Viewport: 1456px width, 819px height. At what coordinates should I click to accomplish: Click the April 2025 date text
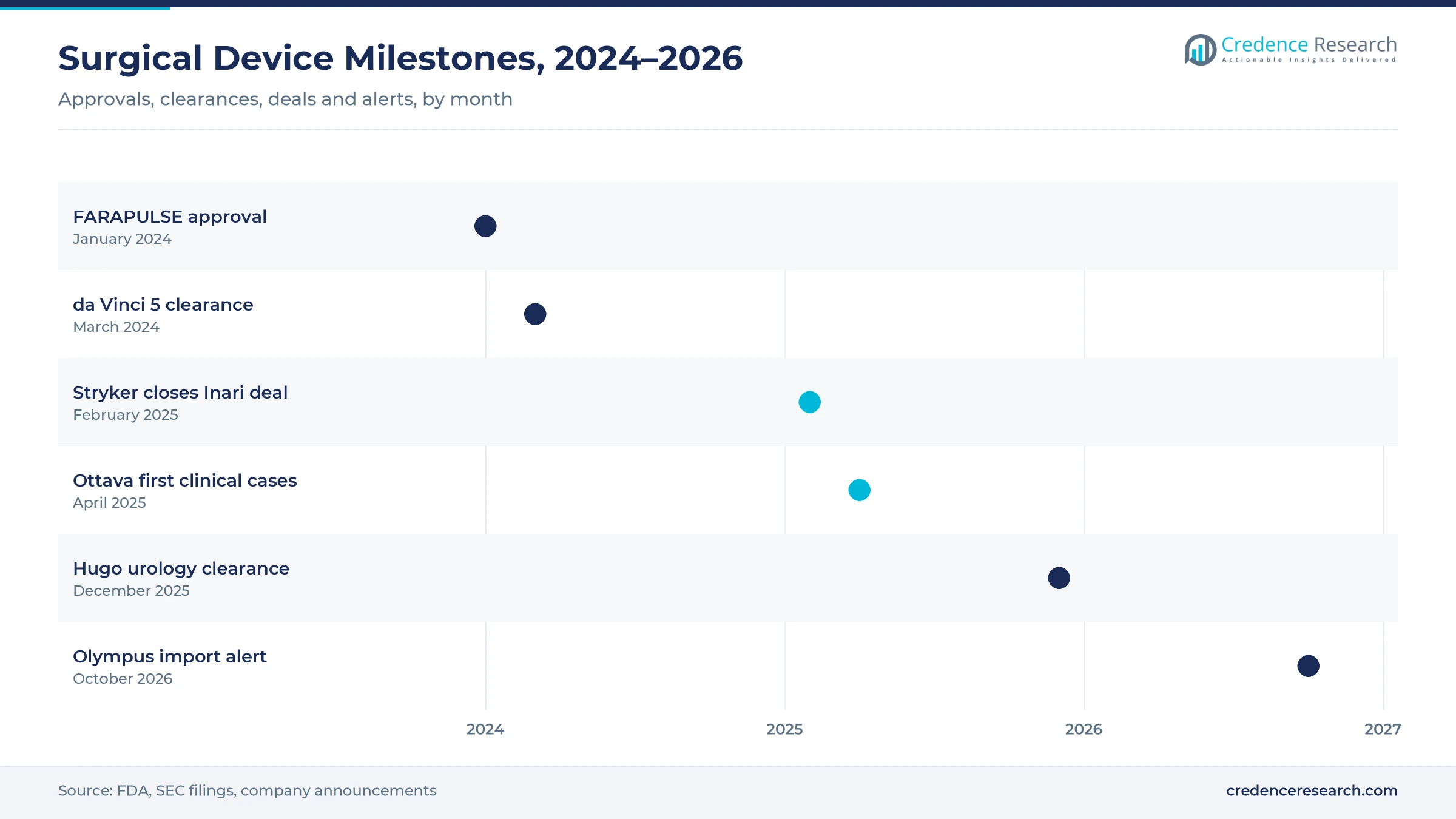coord(109,503)
